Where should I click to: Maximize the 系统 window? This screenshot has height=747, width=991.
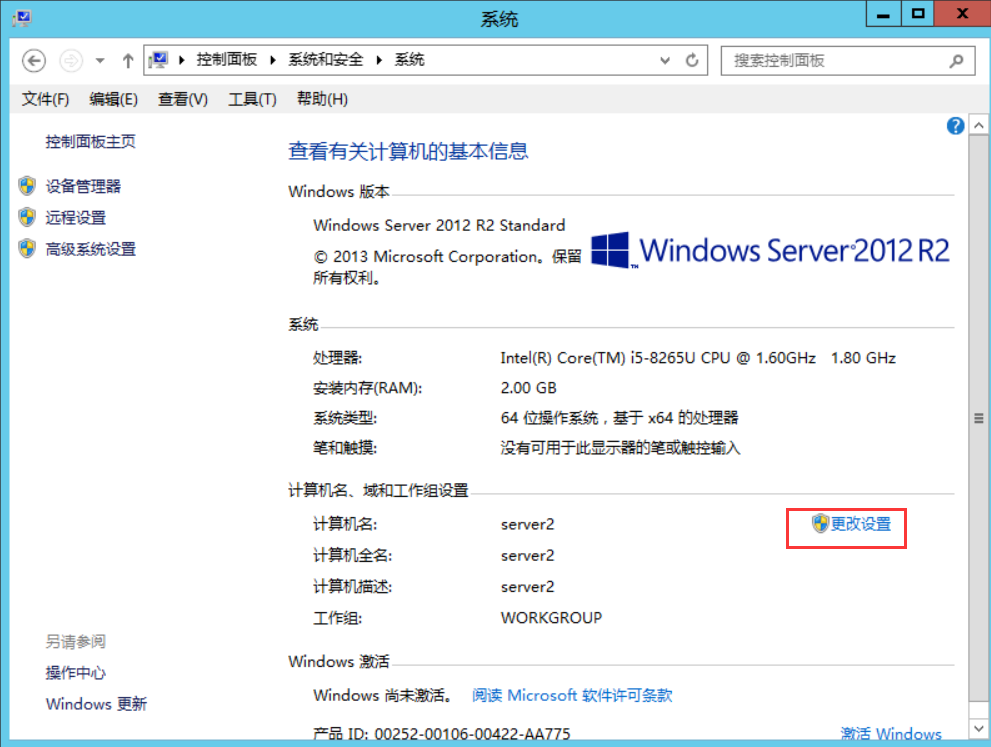(x=918, y=14)
